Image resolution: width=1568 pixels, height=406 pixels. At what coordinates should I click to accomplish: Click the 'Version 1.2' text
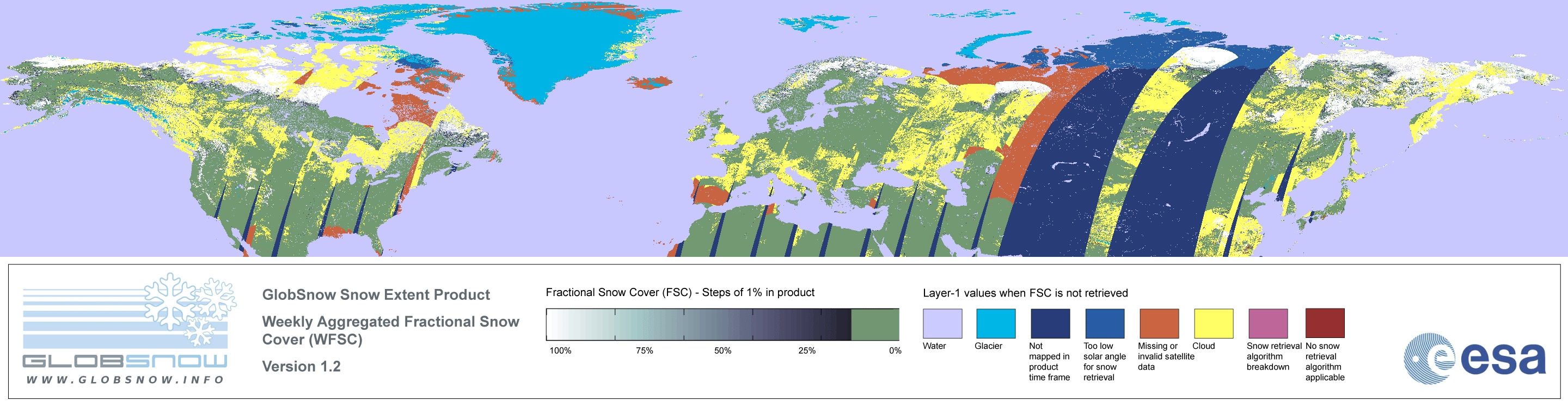301,366
